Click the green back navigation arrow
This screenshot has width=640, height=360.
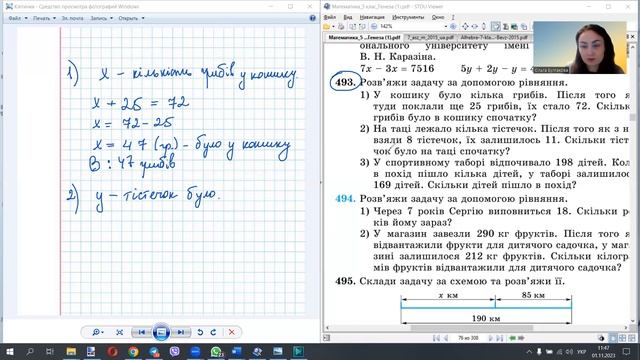pyautogui.click(x=512, y=338)
